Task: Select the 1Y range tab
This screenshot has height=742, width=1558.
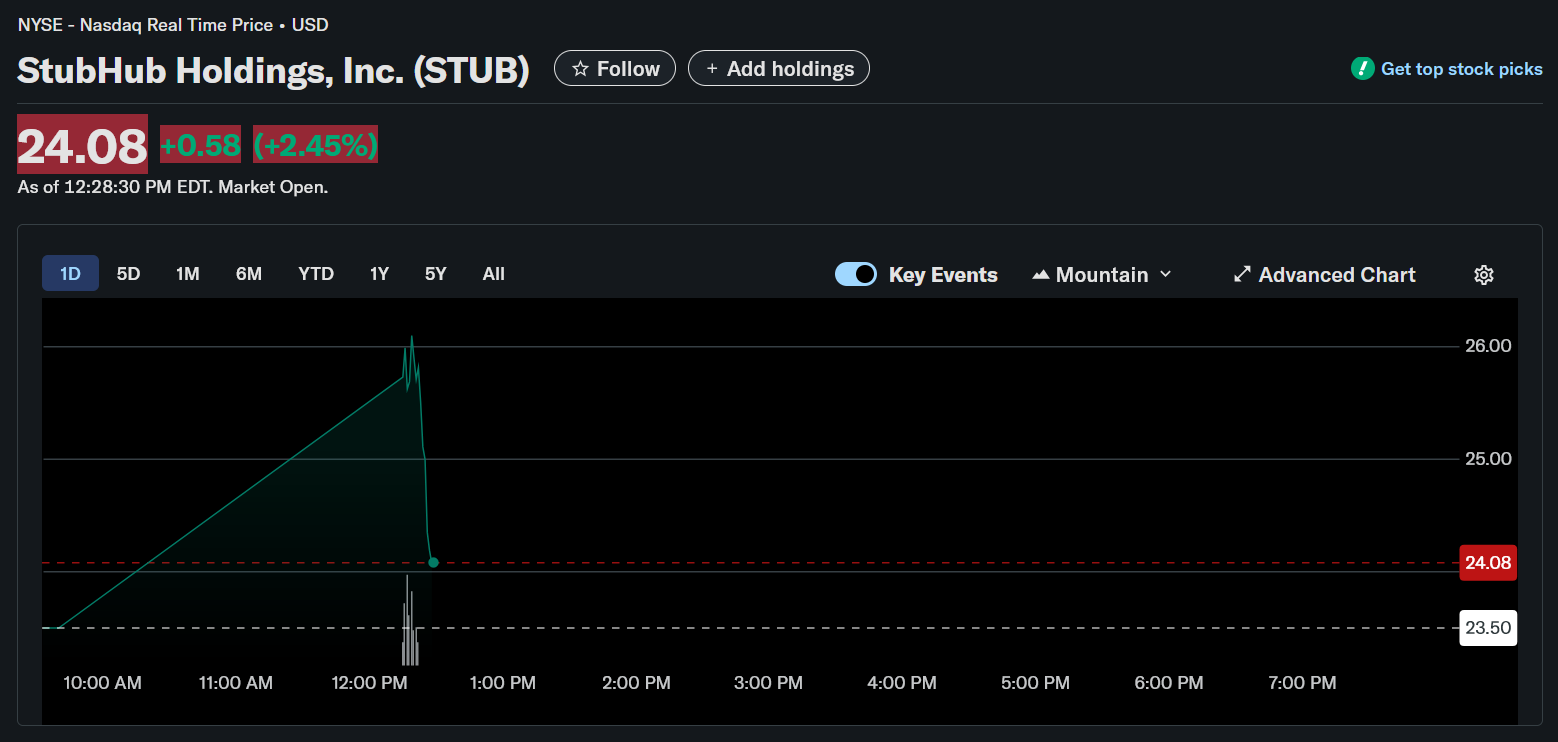Action: pos(379,273)
